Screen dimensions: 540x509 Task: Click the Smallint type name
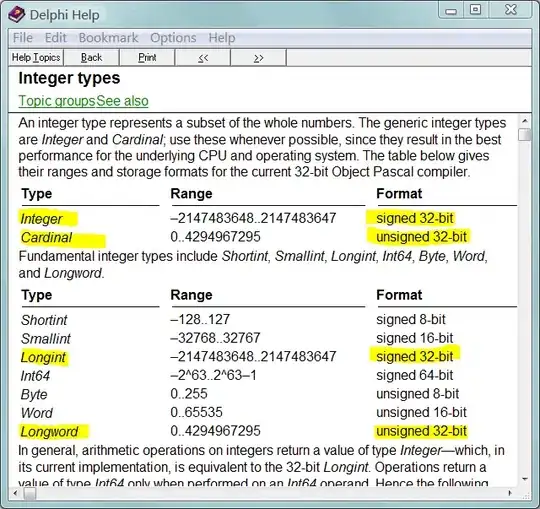point(45,339)
